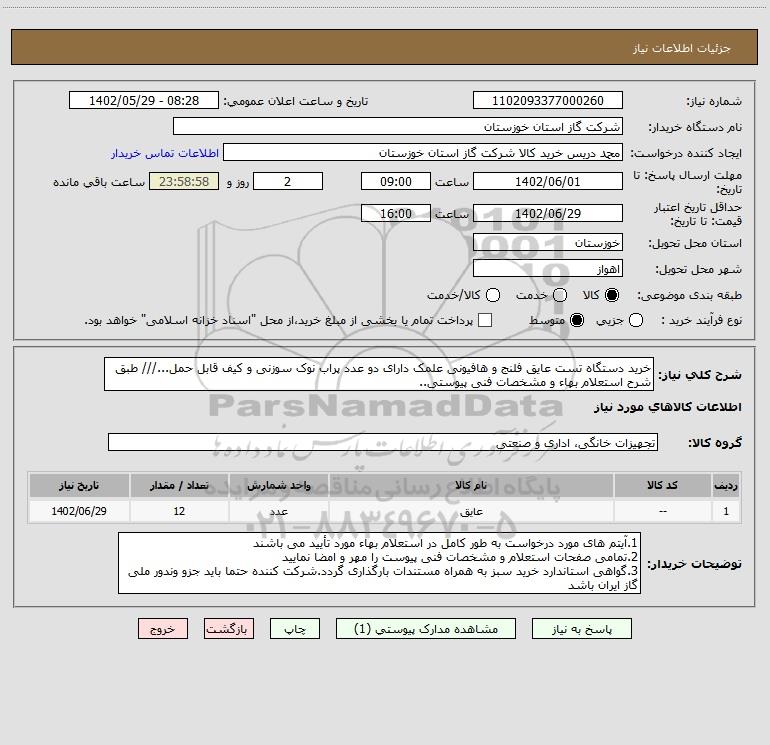Click the طبقه بندی موضوعی label
This screenshot has height=745, width=770.
(689, 296)
